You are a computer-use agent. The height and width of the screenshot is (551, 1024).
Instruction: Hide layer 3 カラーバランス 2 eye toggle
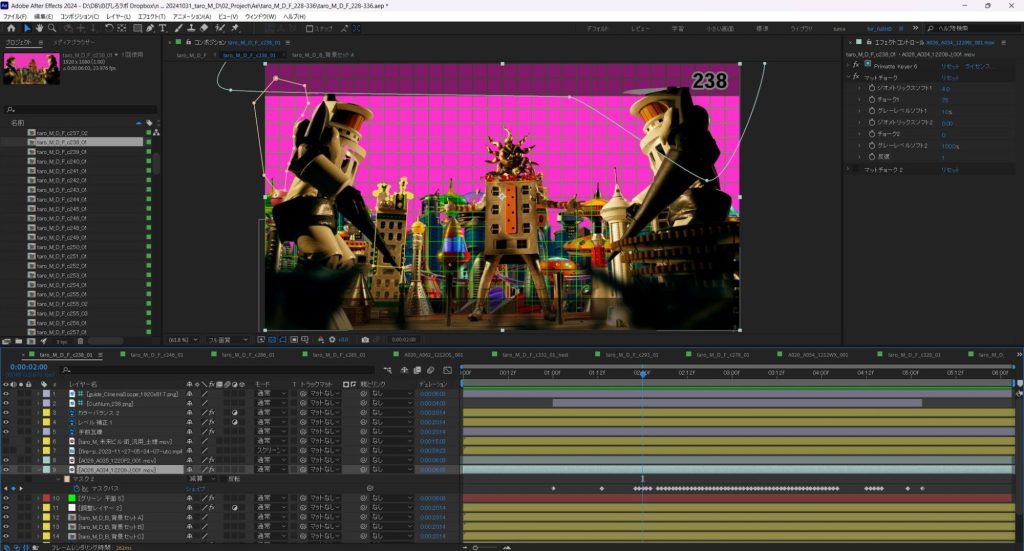(x=6, y=413)
